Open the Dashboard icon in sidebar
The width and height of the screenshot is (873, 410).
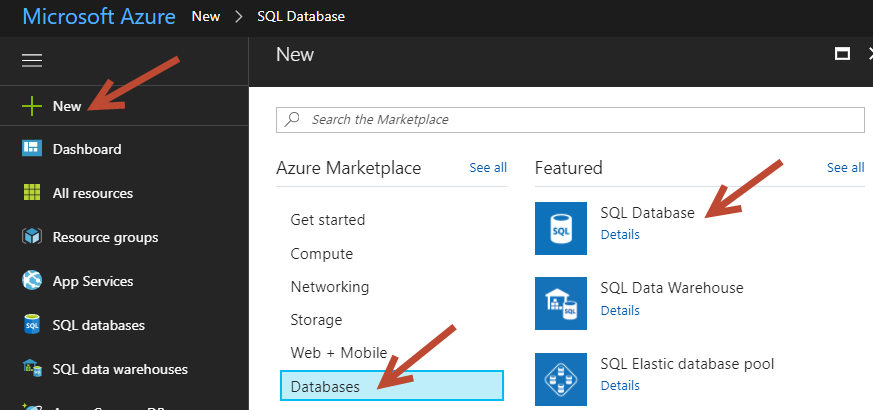32,149
